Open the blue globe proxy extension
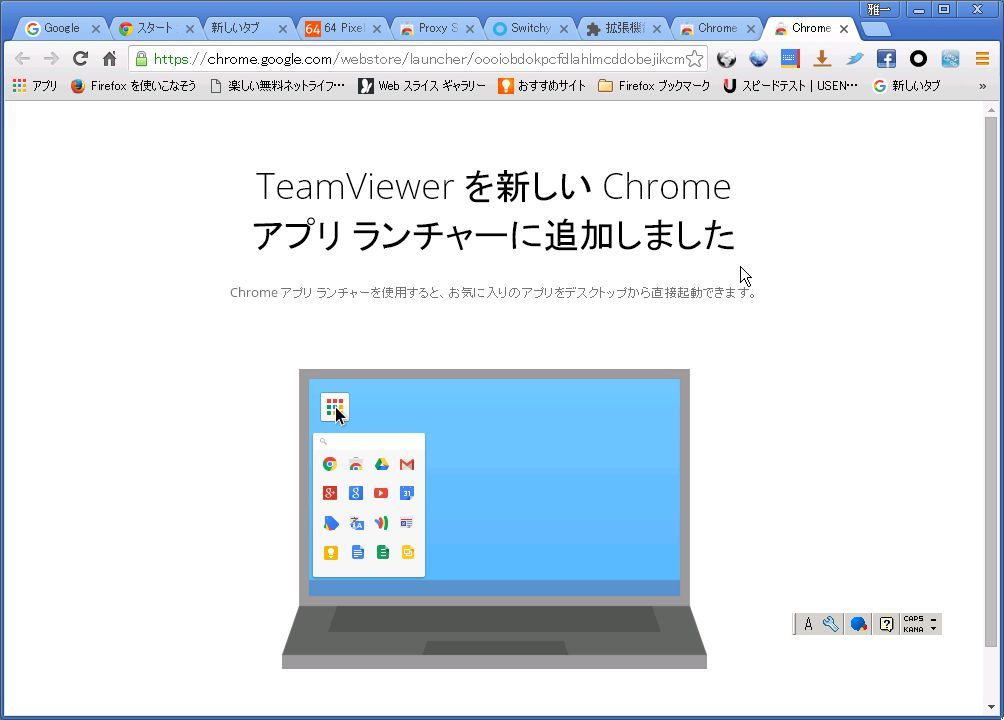 click(758, 59)
